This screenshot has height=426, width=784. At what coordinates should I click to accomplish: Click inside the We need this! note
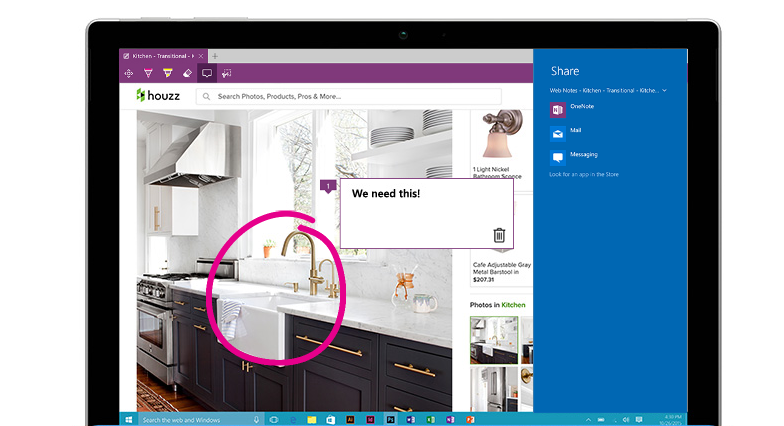click(x=426, y=214)
